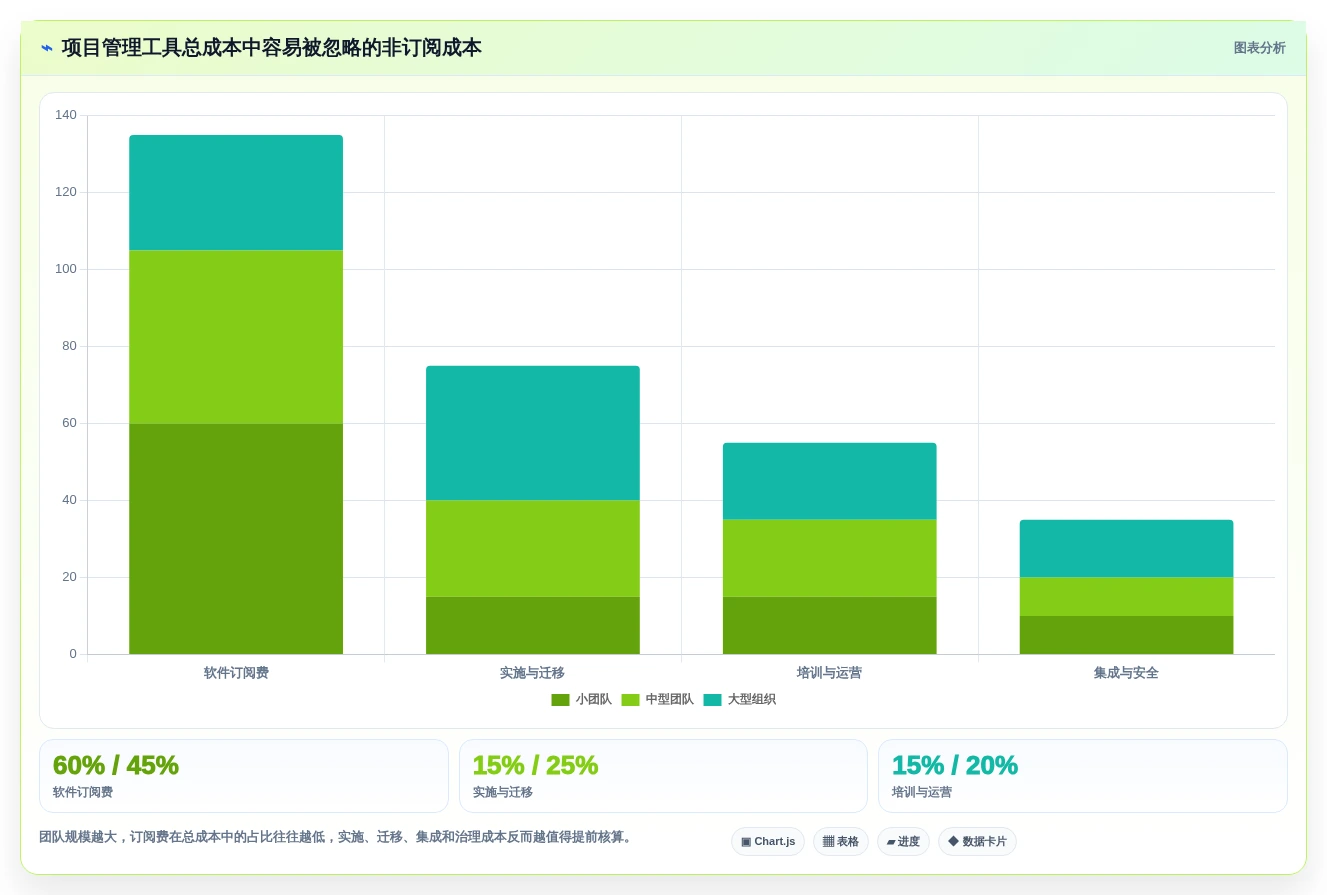Viewport: 1327px width, 895px height.
Task: Click the 数据卡片 tag chip
Action: pos(977,841)
